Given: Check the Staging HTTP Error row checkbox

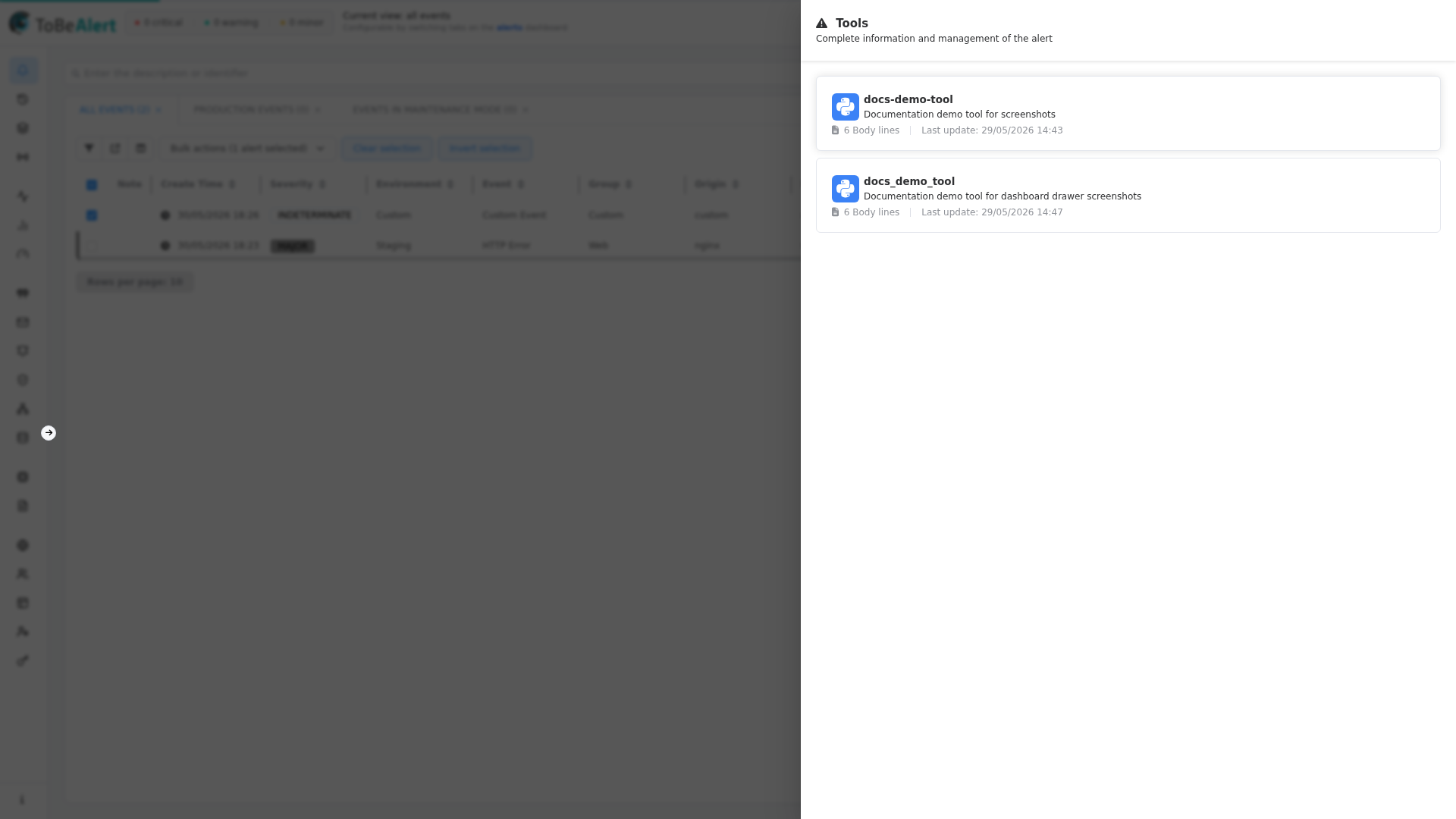Looking at the screenshot, I should click(x=92, y=246).
